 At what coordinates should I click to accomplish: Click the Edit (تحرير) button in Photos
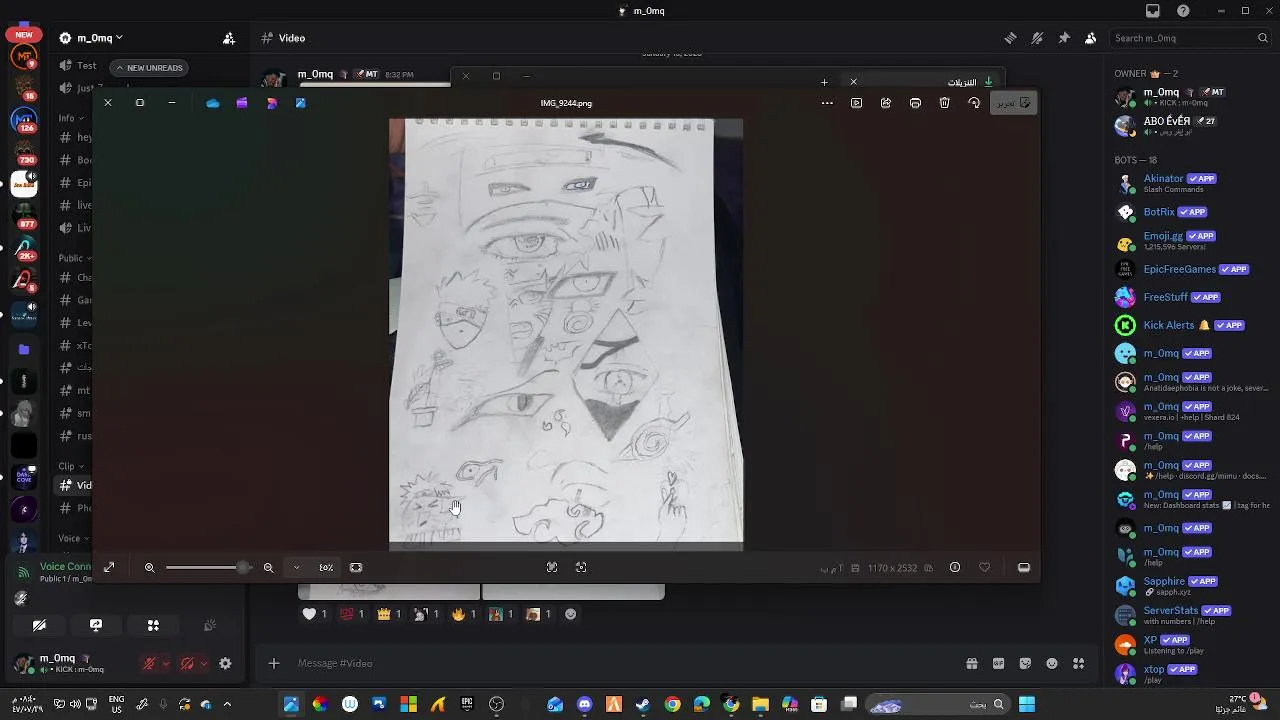pos(1013,103)
